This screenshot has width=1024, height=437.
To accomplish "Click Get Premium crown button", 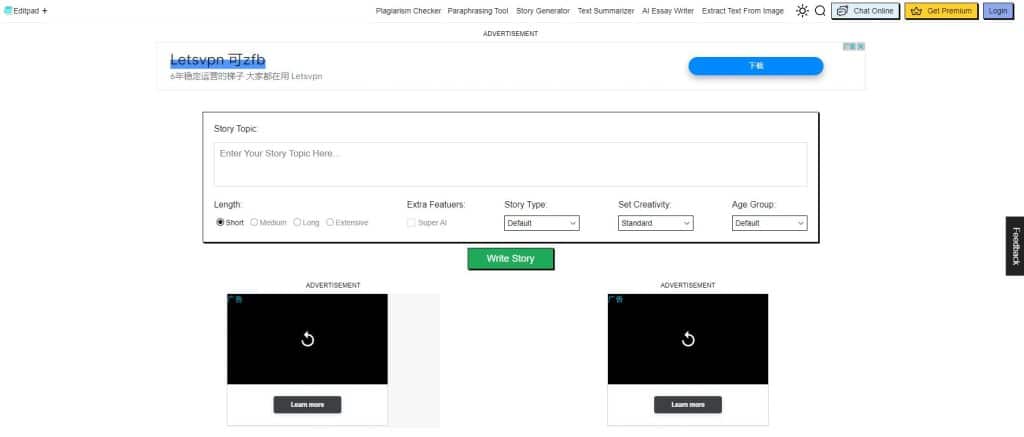I will pos(943,11).
